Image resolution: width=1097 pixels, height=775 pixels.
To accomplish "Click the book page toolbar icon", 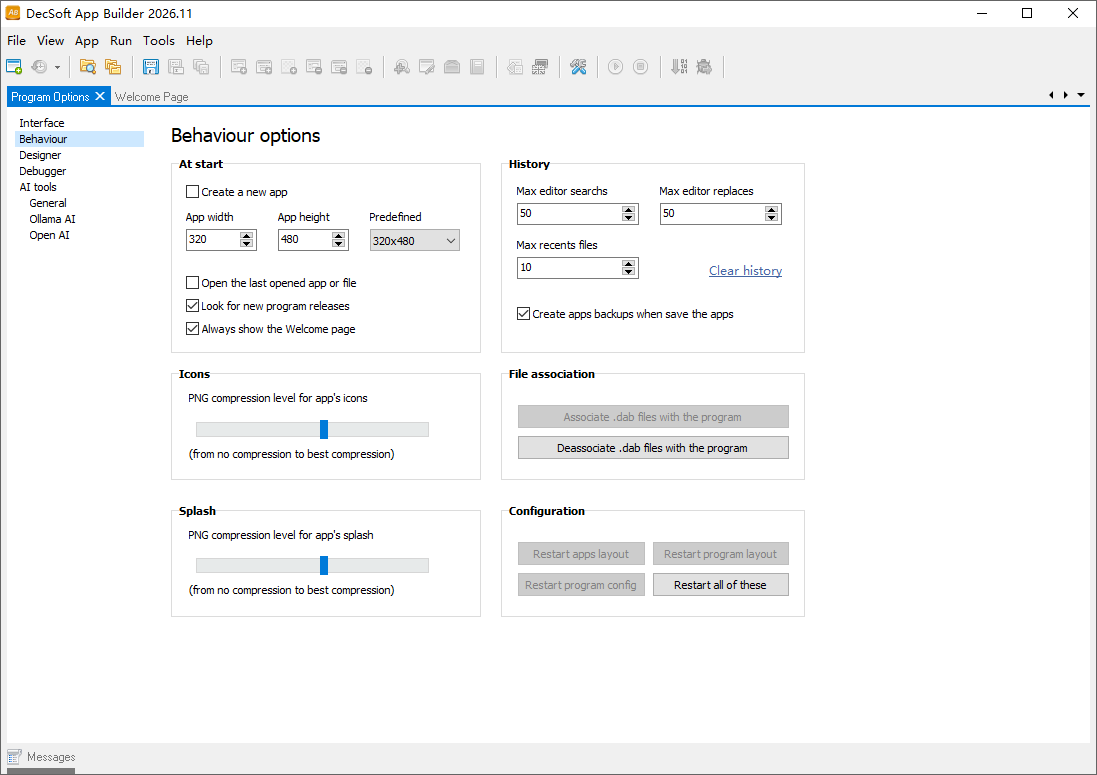I will pyautogui.click(x=477, y=66).
